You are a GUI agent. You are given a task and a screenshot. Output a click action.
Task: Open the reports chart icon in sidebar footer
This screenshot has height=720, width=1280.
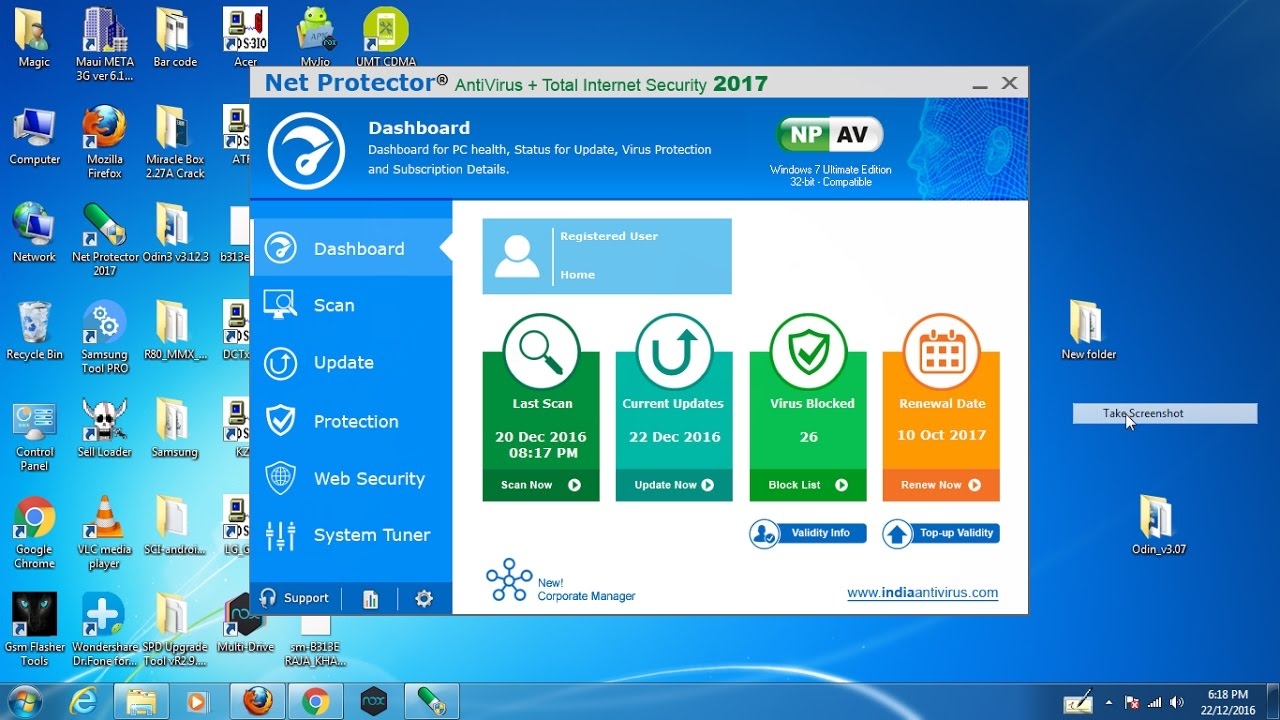point(371,599)
